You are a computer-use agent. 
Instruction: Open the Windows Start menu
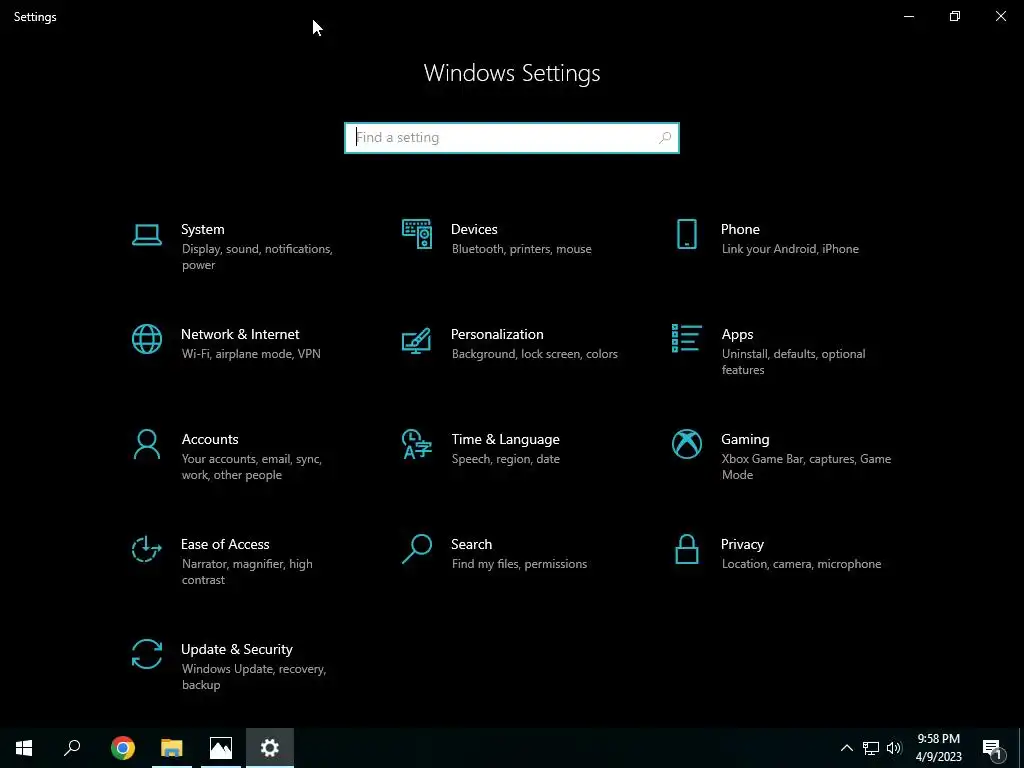point(24,748)
